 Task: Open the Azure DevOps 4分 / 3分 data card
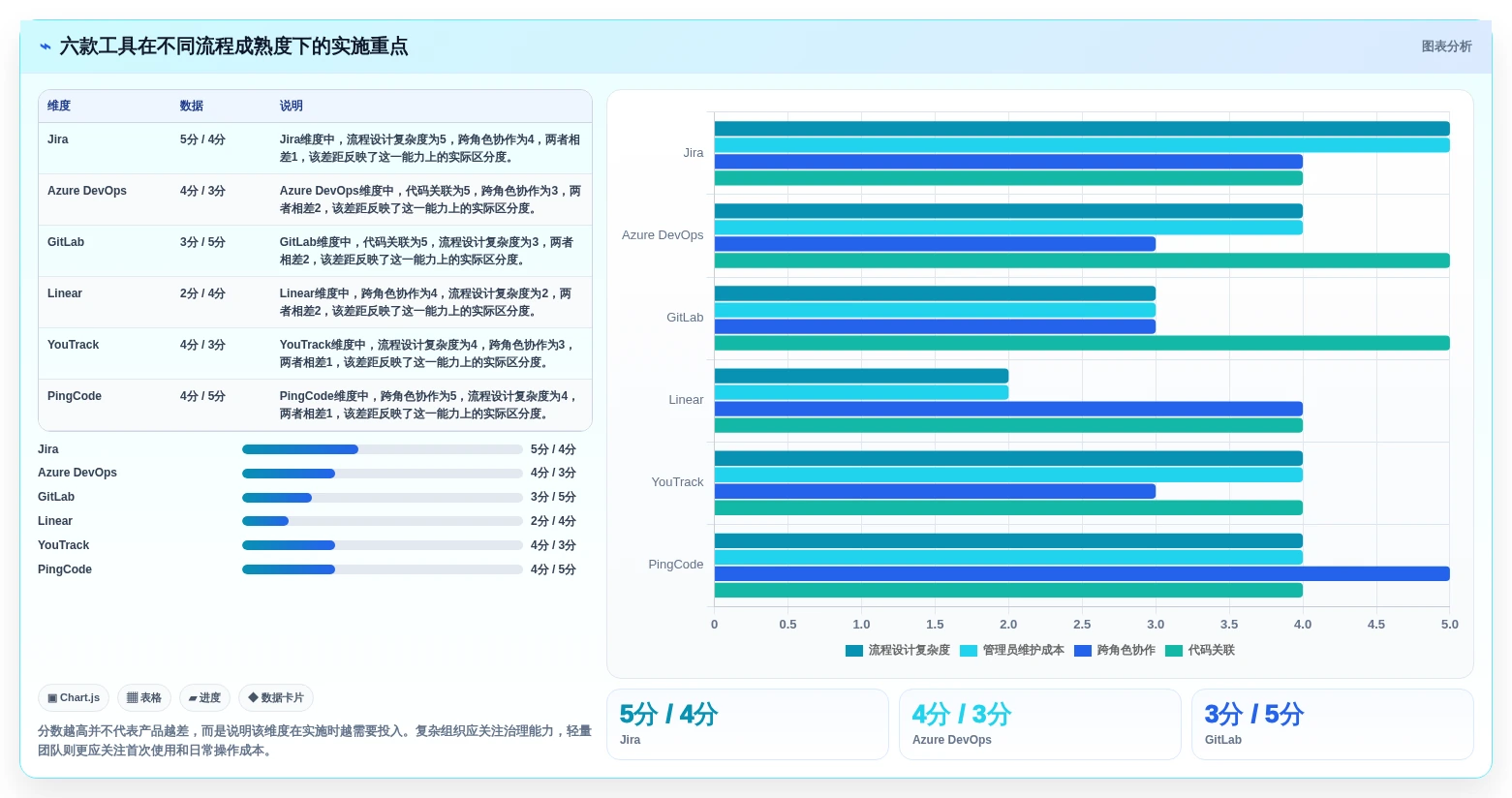click(x=1040, y=724)
